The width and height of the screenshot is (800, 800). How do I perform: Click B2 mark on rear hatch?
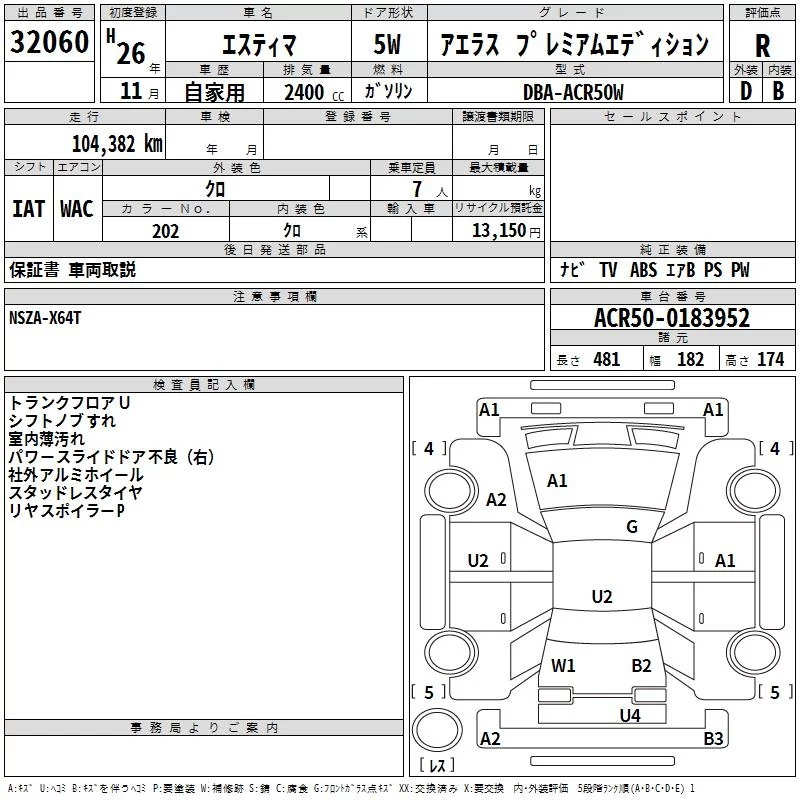coord(641,666)
